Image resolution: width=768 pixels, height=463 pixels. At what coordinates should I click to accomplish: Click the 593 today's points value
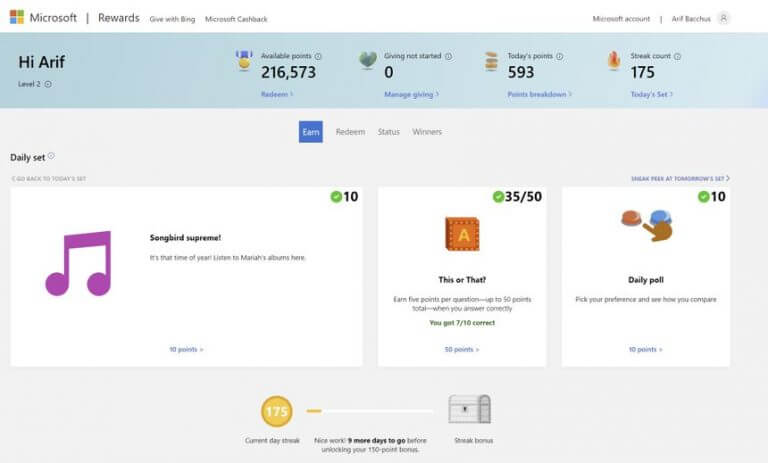point(521,73)
